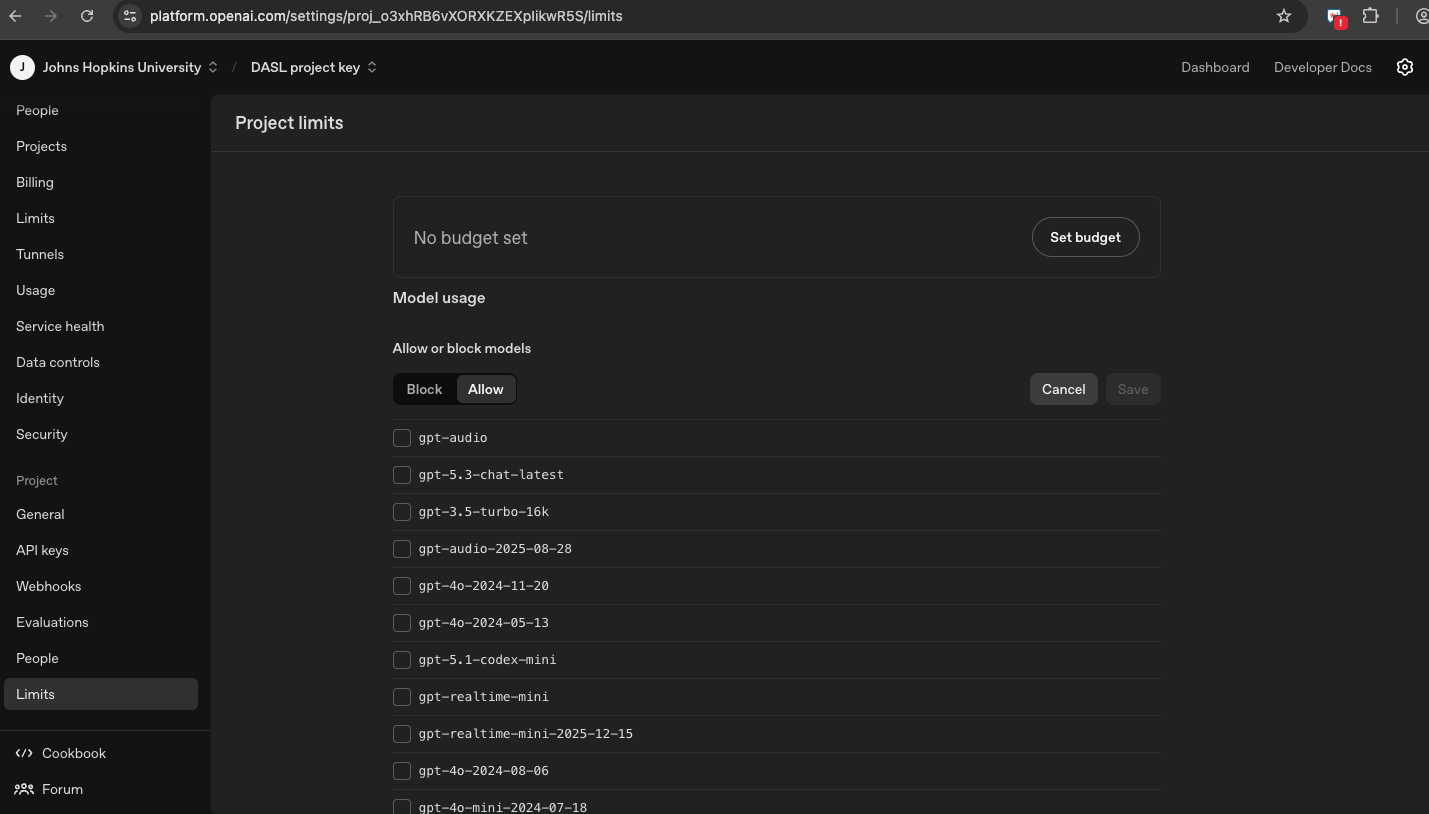Viewport: 1429px width, 814px height.
Task: Click the organization avatar letter J
Action: (x=22, y=67)
